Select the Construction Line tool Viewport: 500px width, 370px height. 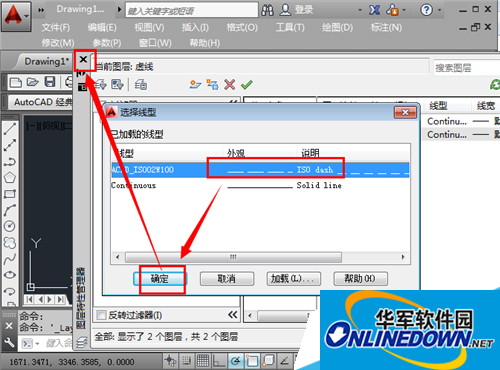pyautogui.click(x=10, y=145)
